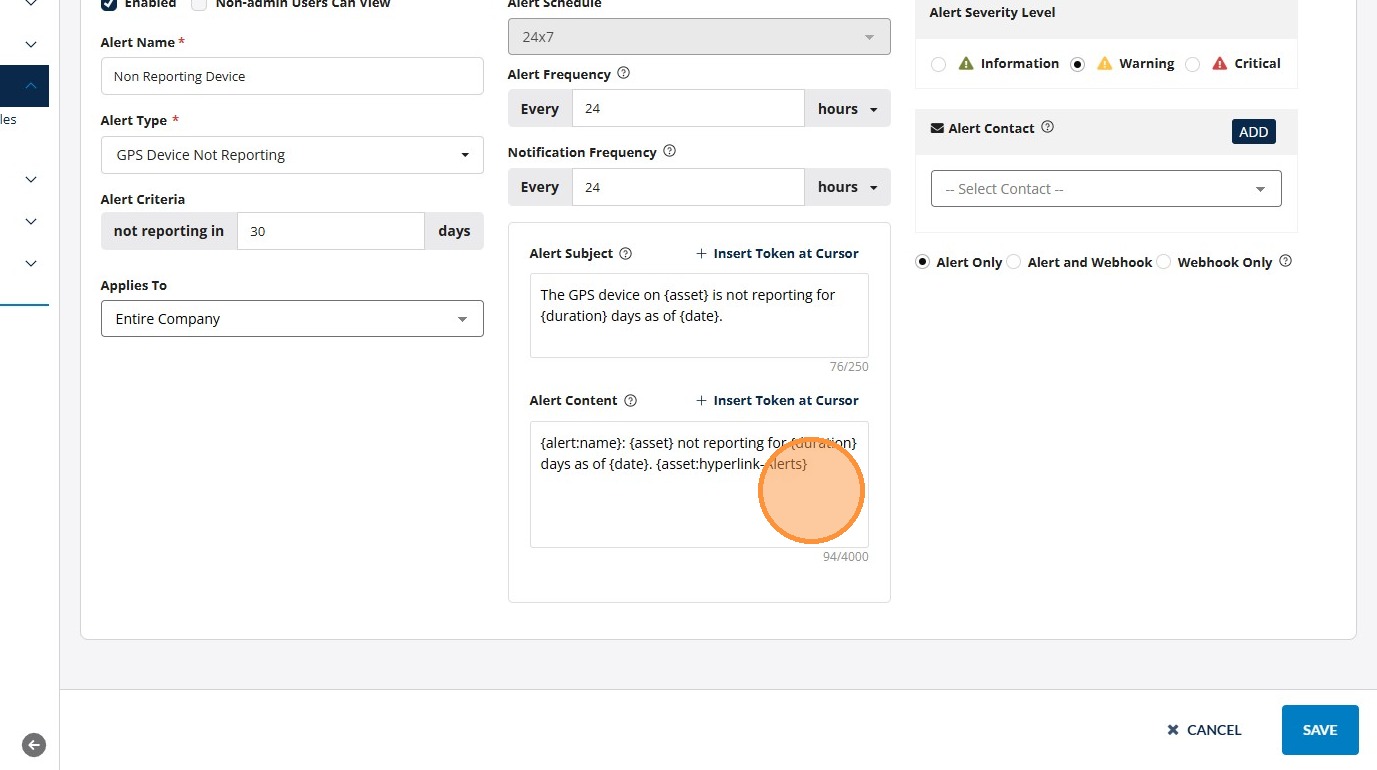Choose the Webhook Only option
This screenshot has height=770, width=1377.
tap(1164, 262)
